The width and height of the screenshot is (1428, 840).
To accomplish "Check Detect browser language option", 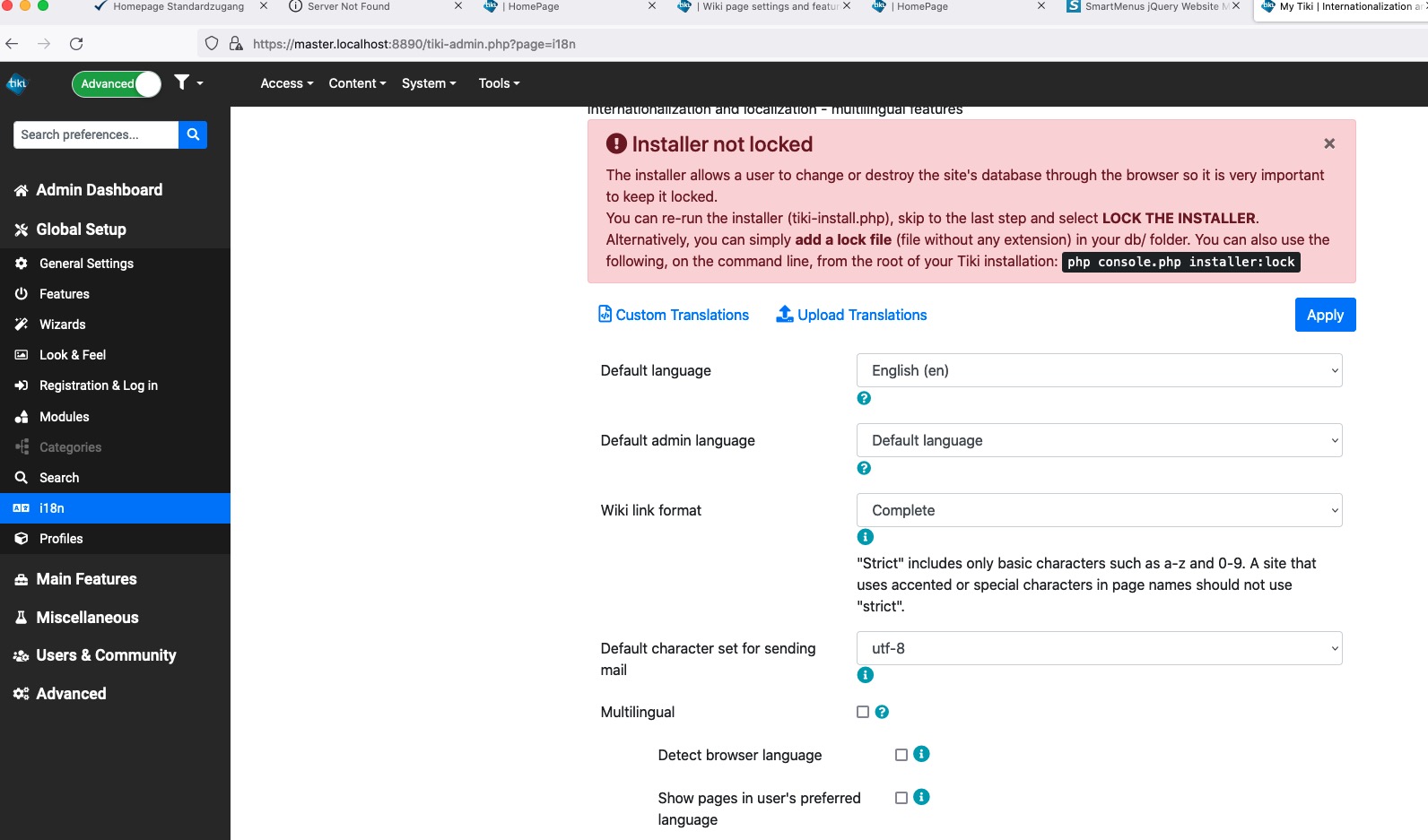I will [x=901, y=755].
